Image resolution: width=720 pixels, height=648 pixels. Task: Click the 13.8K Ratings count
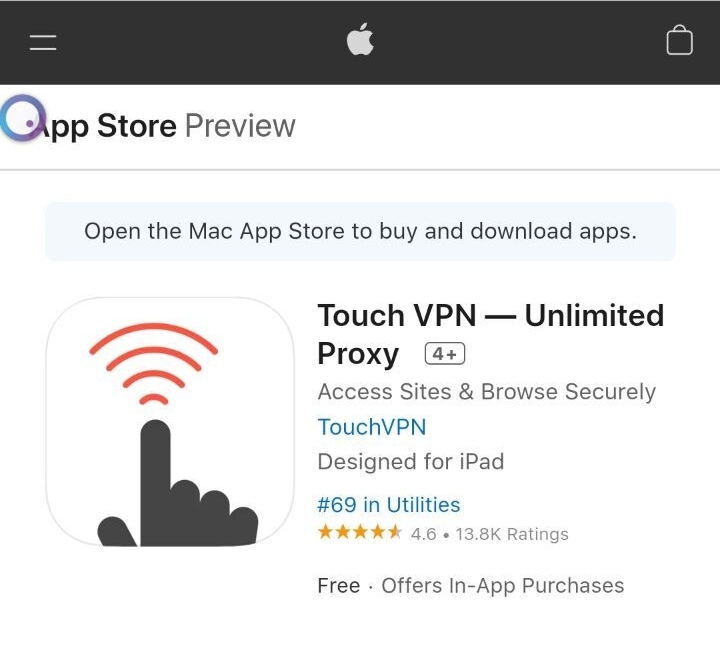point(512,534)
